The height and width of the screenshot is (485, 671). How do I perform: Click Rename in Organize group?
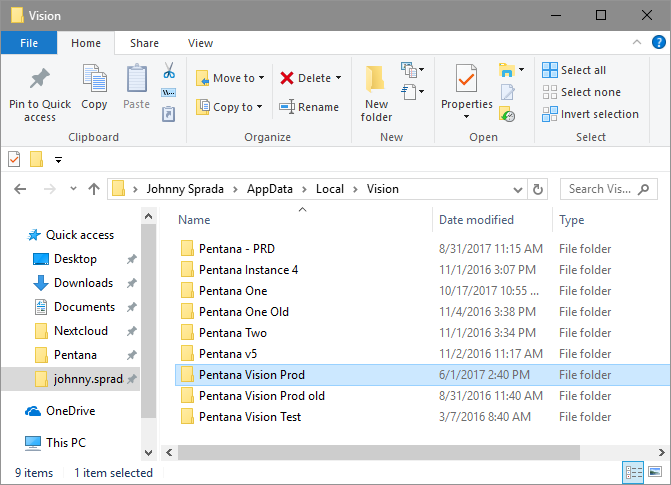pyautogui.click(x=309, y=107)
